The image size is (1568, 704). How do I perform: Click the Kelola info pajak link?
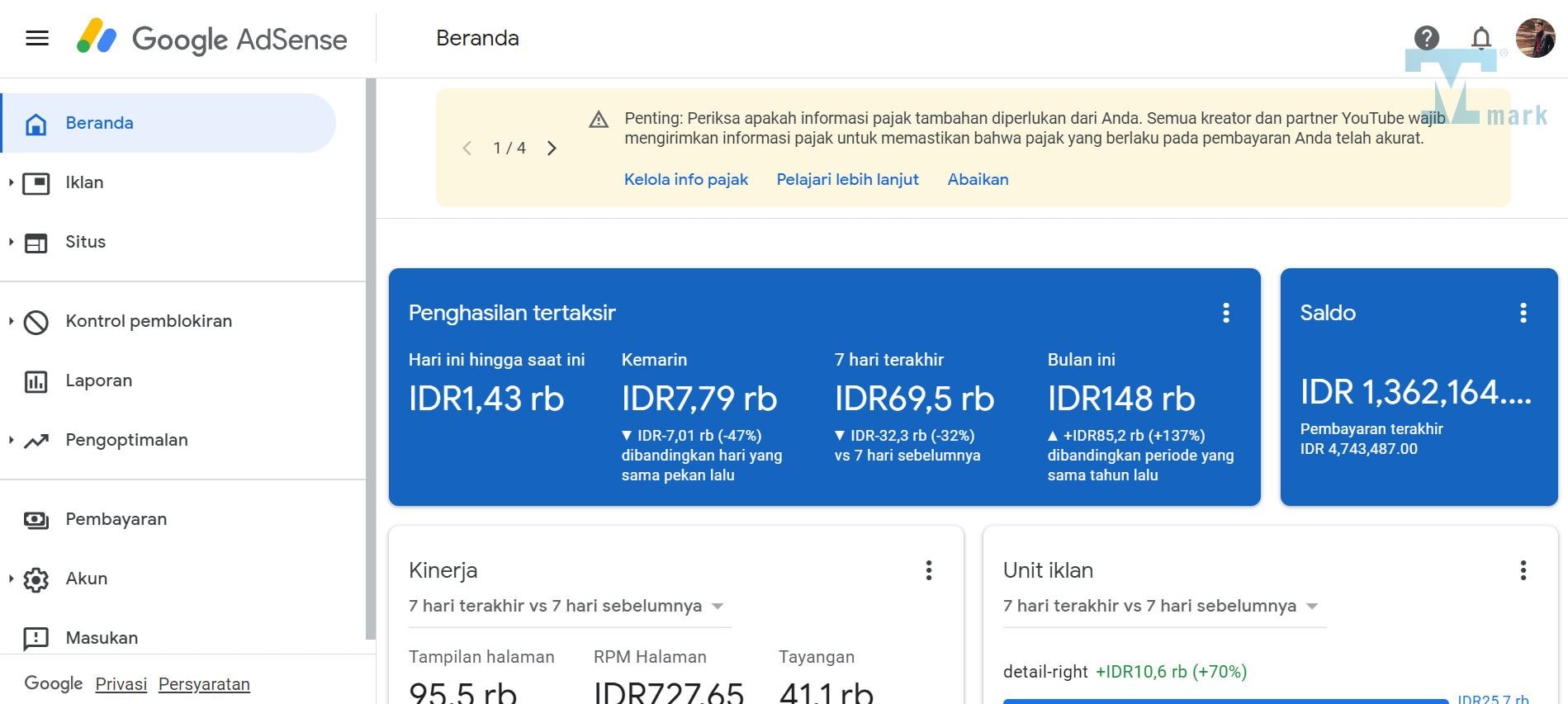(x=685, y=179)
